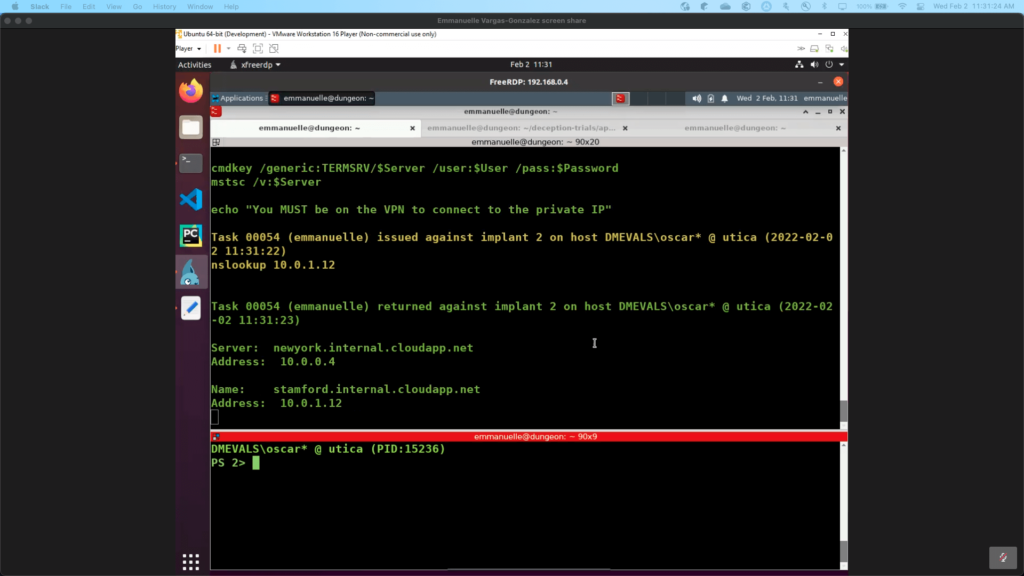Pause the virtual machine in VMware toolbar
This screenshot has height=576, width=1024.
[x=215, y=48]
